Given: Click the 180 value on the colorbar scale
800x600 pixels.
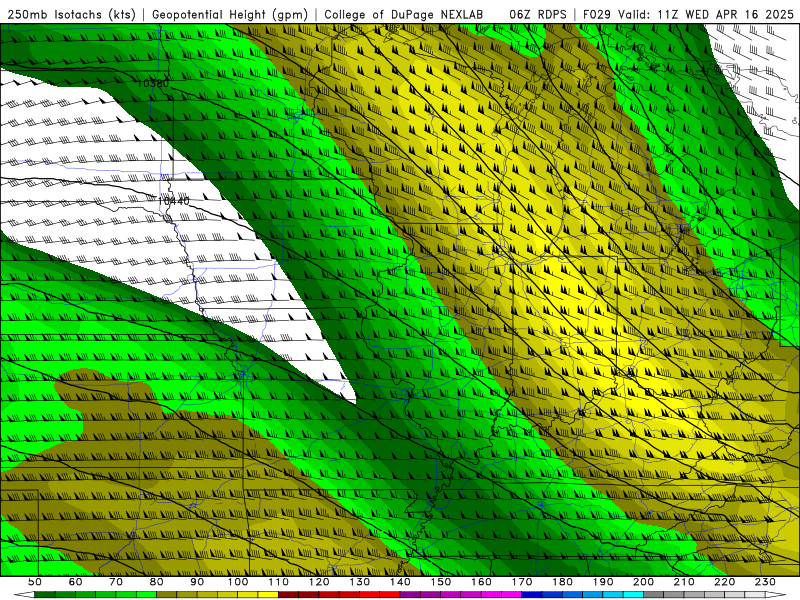Looking at the screenshot, I should click(562, 582).
